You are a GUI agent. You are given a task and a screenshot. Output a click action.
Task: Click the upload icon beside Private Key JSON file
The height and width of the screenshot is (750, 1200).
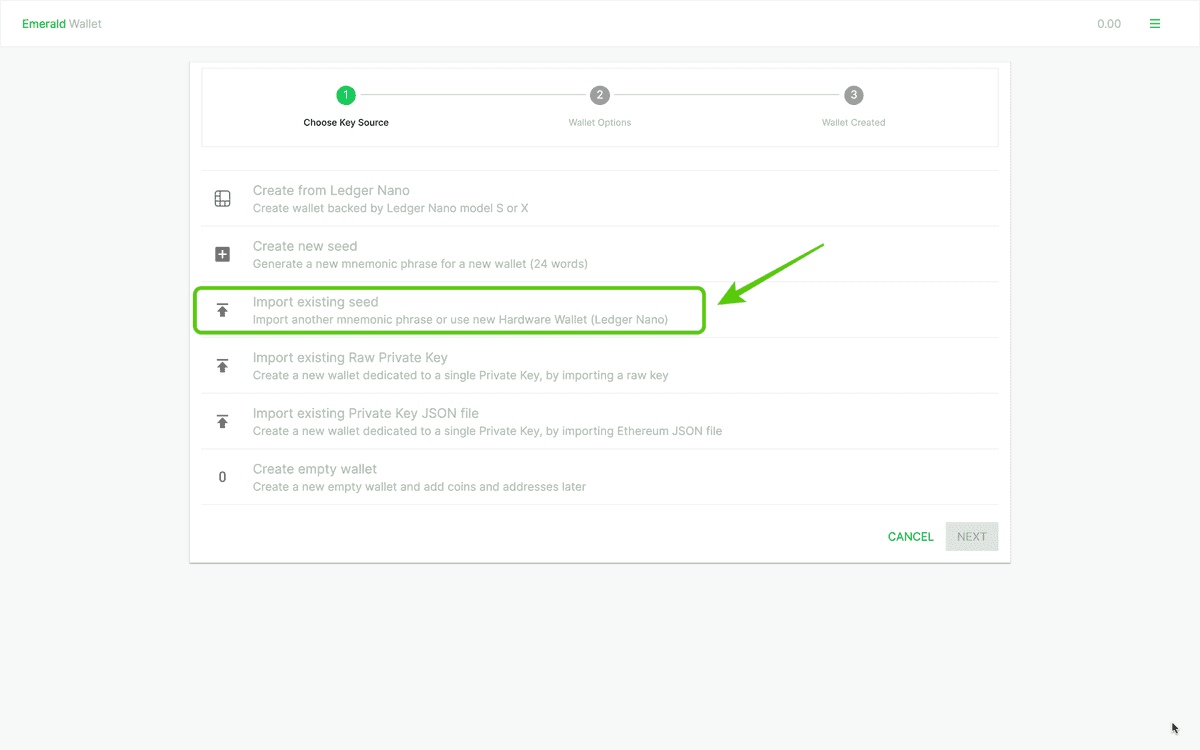[222, 421]
